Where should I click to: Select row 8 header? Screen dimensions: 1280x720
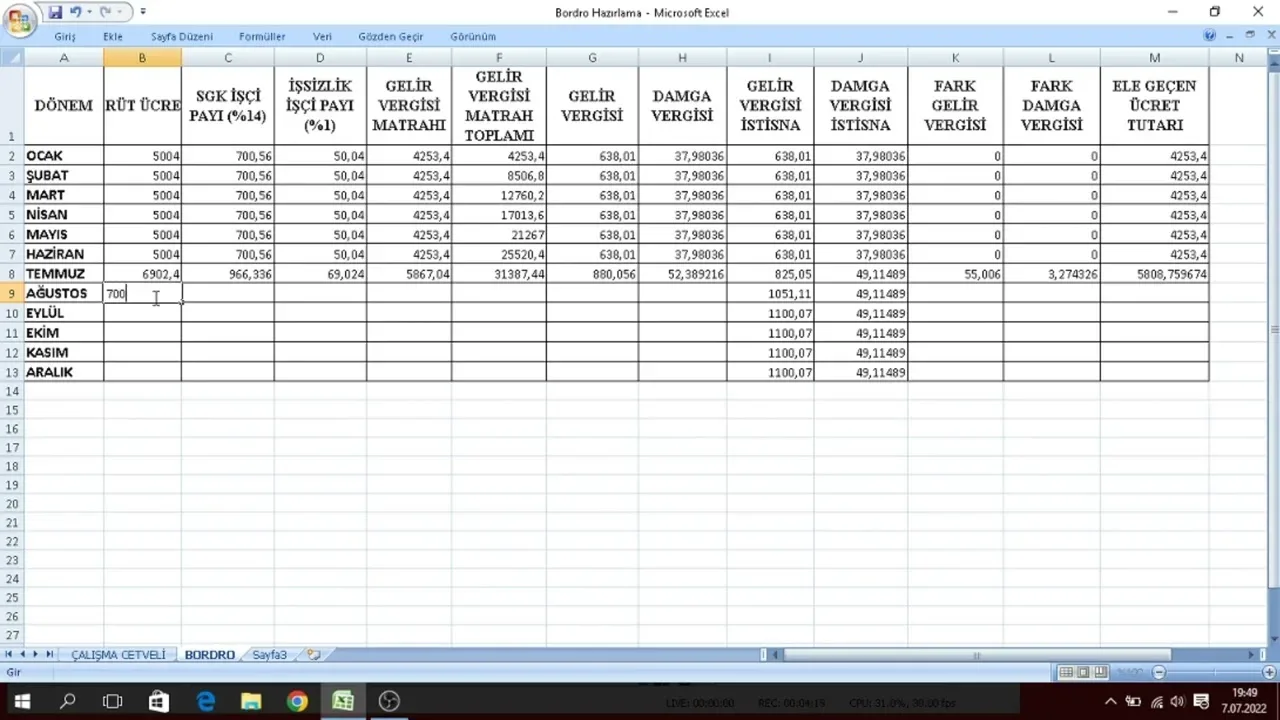12,274
